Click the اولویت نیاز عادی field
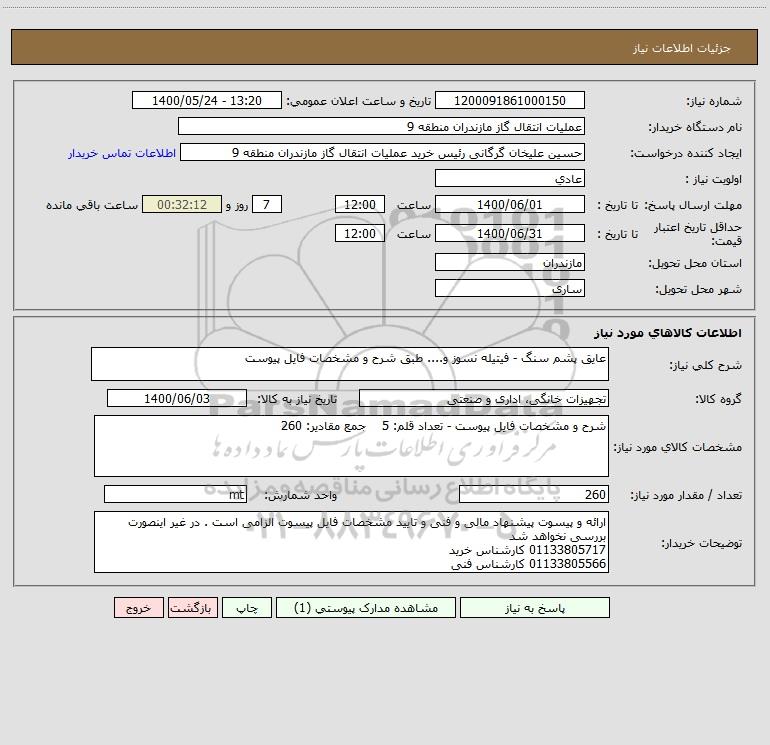 coord(510,178)
